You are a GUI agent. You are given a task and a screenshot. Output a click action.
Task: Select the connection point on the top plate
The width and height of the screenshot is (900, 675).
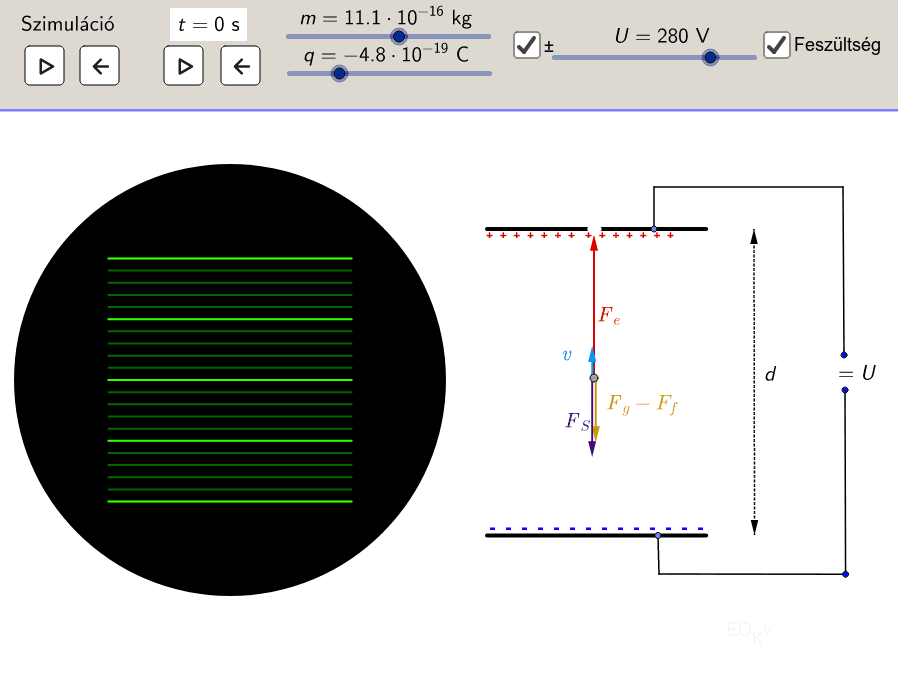click(x=654, y=229)
